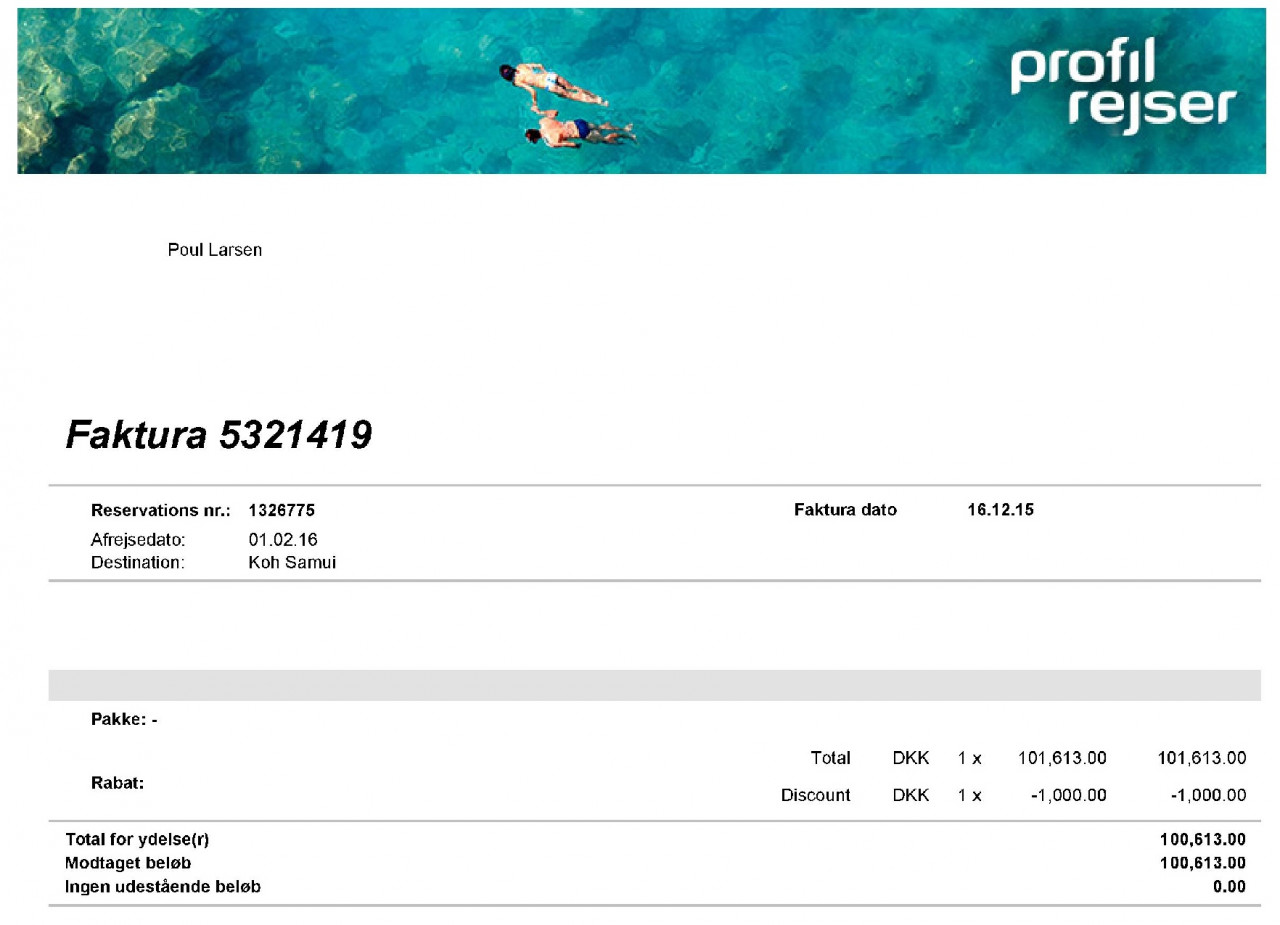
Task: Select the discount amount -1,000.00 at far right
Action: (x=1208, y=796)
